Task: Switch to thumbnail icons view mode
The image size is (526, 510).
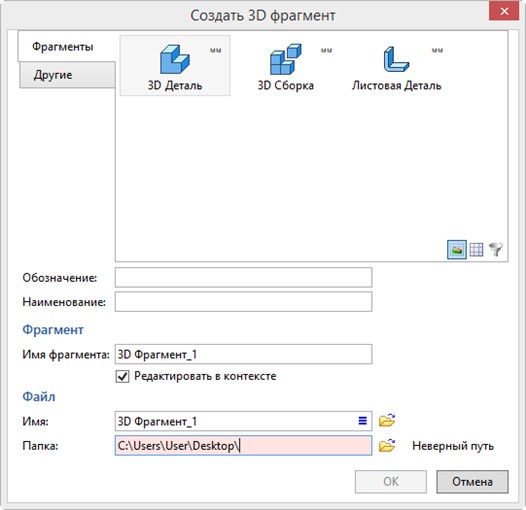Action: 457,250
